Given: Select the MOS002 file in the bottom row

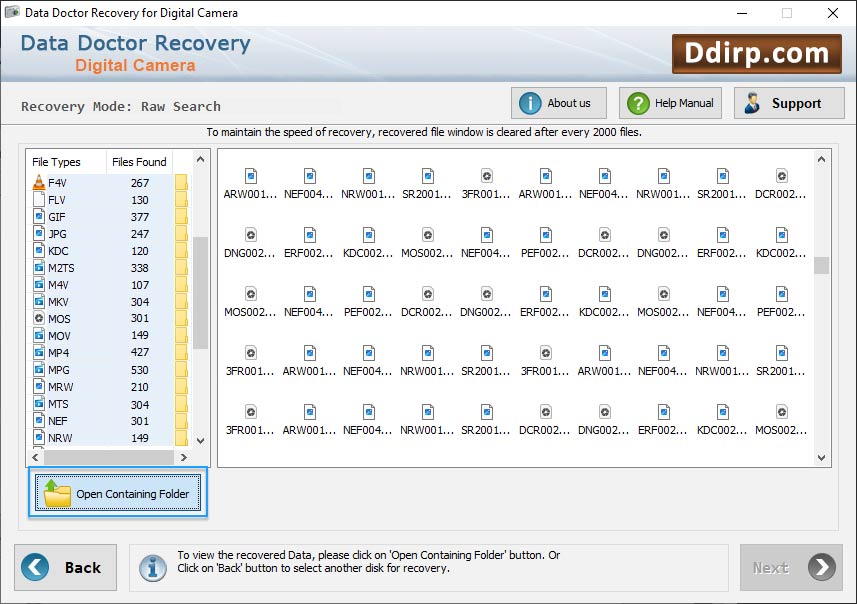Looking at the screenshot, I should (x=780, y=420).
